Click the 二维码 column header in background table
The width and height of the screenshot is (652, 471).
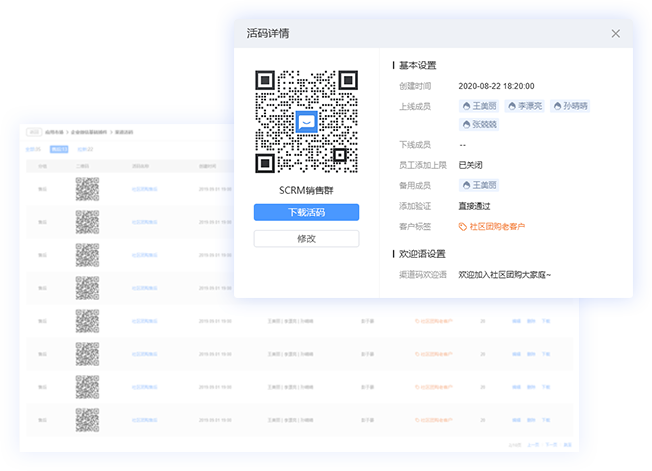(x=82, y=166)
